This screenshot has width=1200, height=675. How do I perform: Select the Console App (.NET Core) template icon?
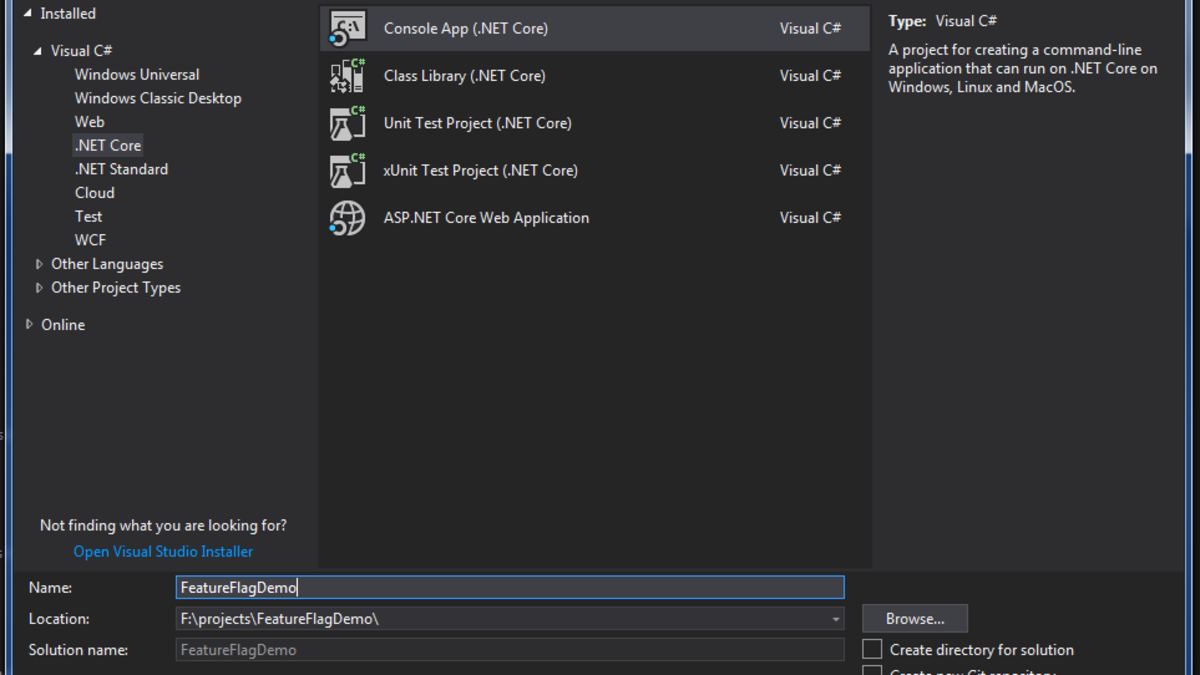coord(348,28)
